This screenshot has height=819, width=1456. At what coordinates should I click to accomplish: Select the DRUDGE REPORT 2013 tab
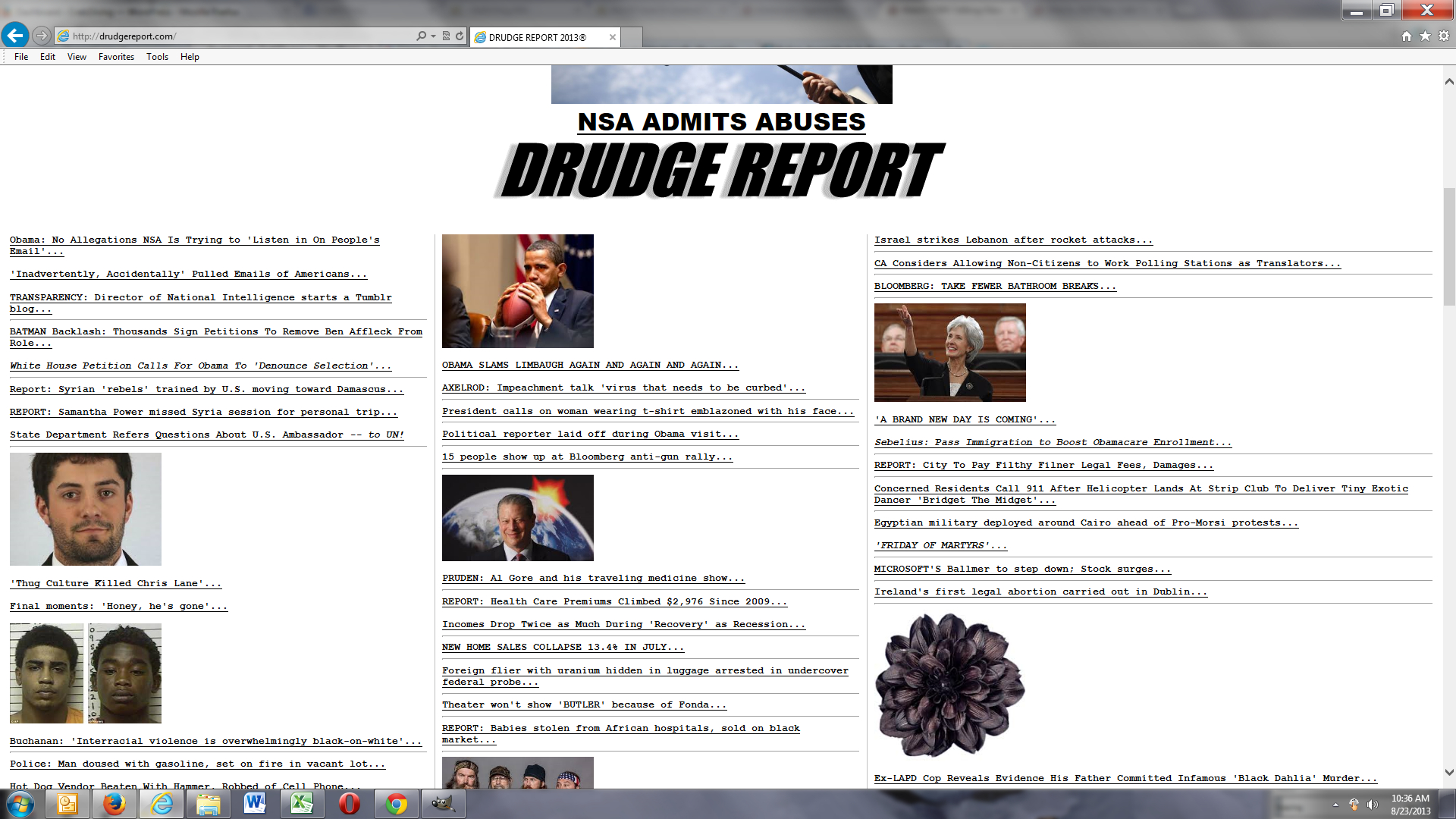point(545,37)
